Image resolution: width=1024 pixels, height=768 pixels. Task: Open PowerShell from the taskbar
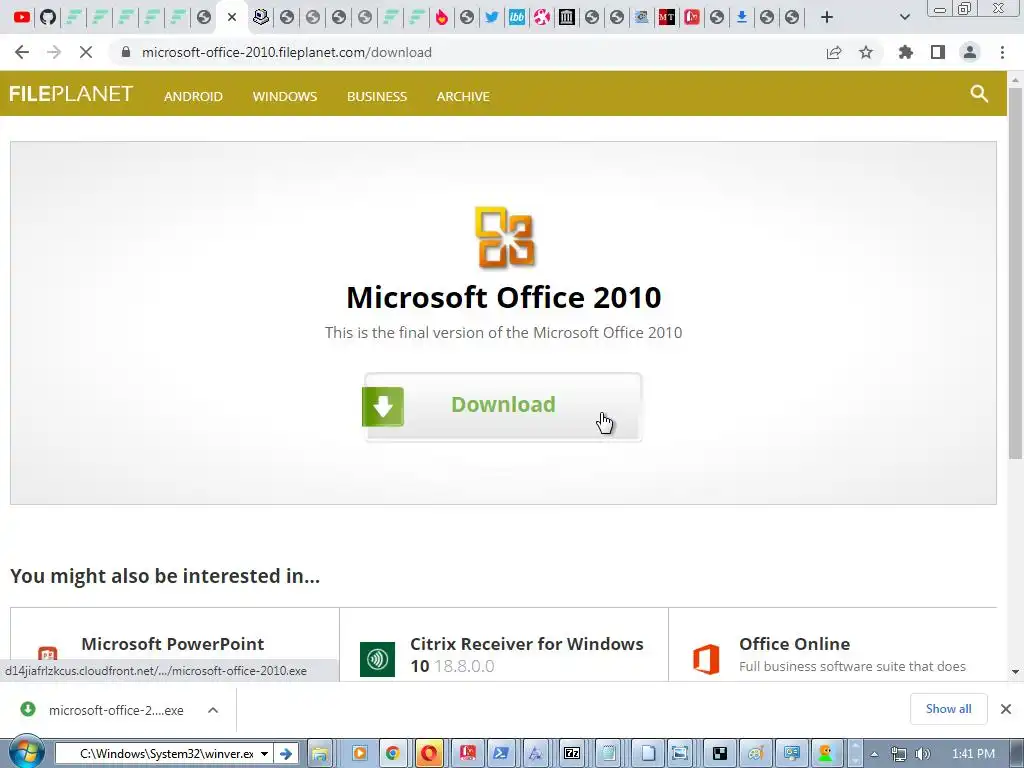[502, 754]
